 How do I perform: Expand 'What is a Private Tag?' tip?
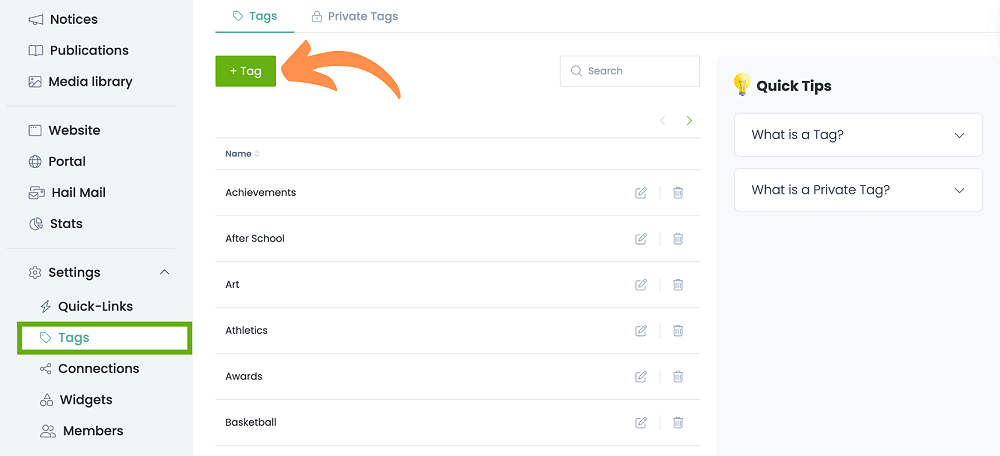tap(858, 190)
